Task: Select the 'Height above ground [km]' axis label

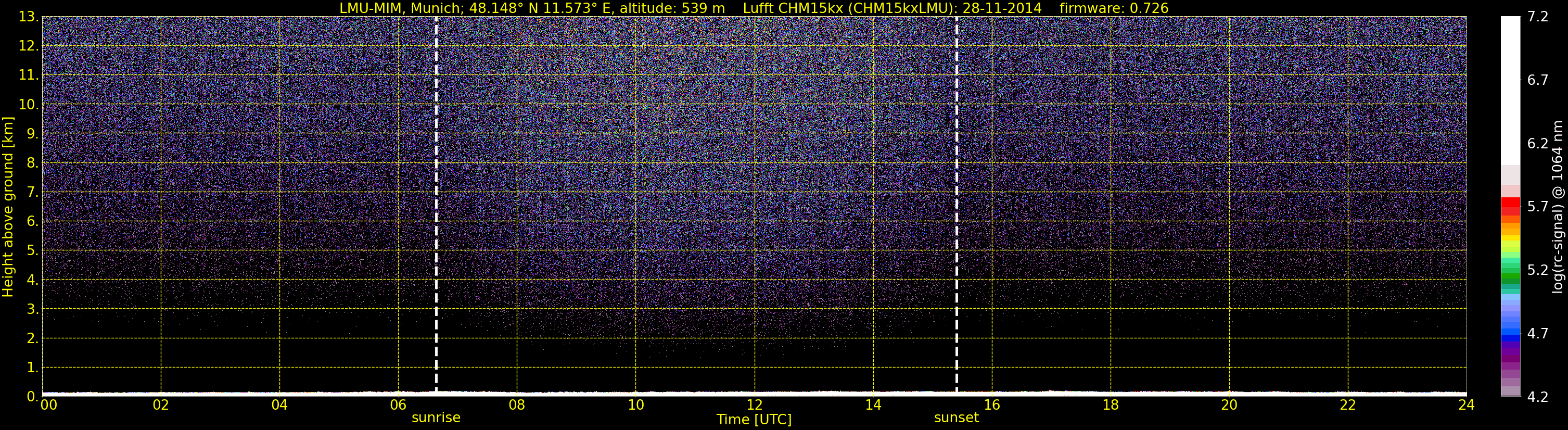Action: [8, 207]
